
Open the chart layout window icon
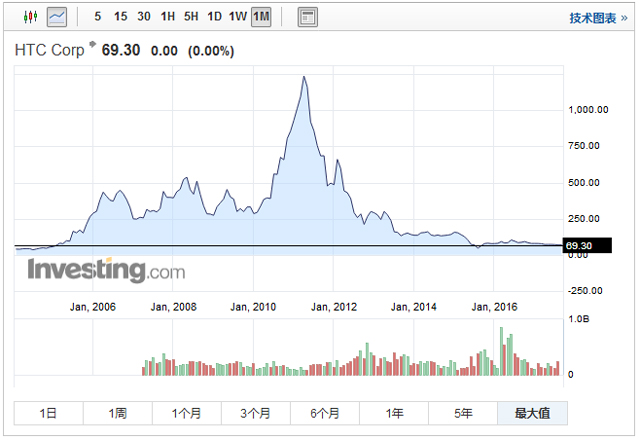[308, 17]
